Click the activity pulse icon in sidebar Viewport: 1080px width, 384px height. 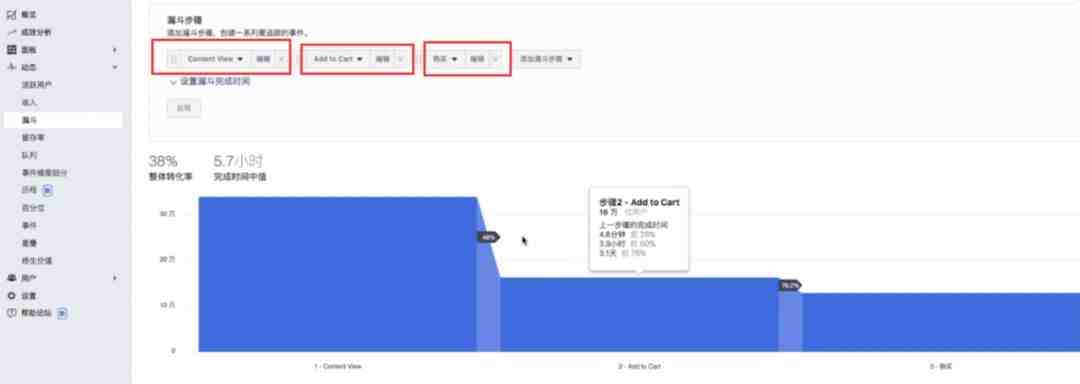(12, 67)
